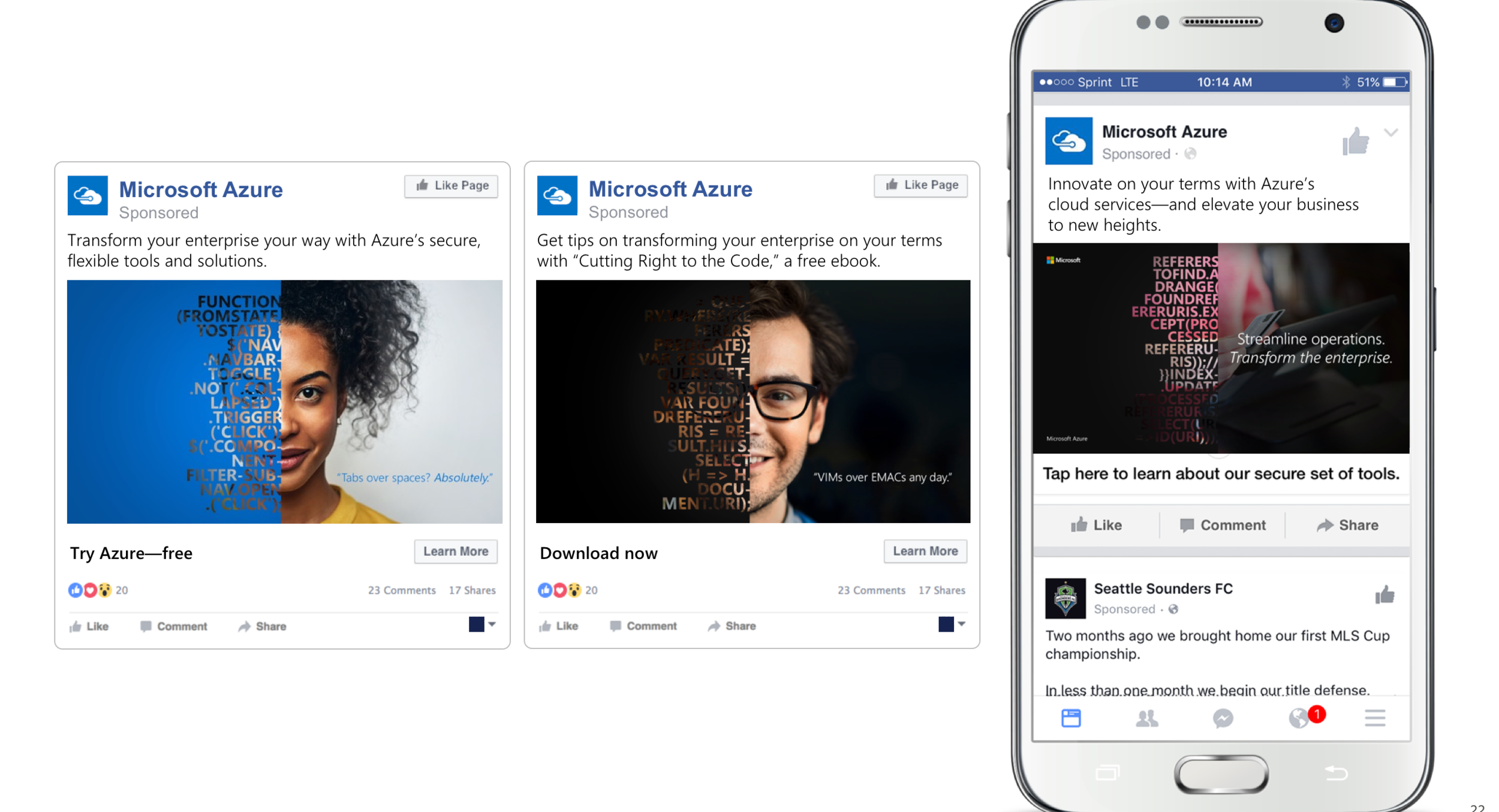Viewport: 1499px width, 812px height.
Task: Comment on the Download now ad post
Action: (643, 626)
